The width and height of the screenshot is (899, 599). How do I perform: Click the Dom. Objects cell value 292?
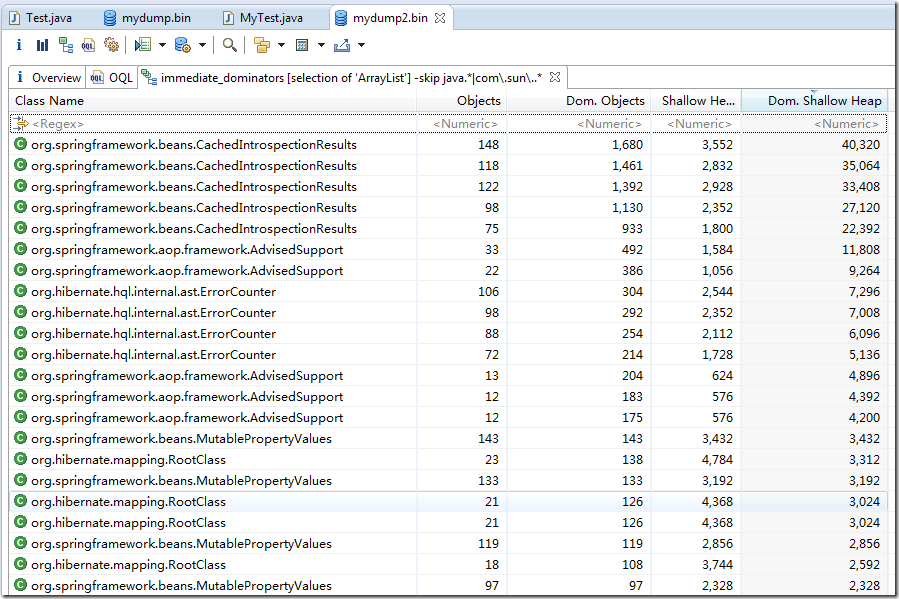click(x=632, y=312)
